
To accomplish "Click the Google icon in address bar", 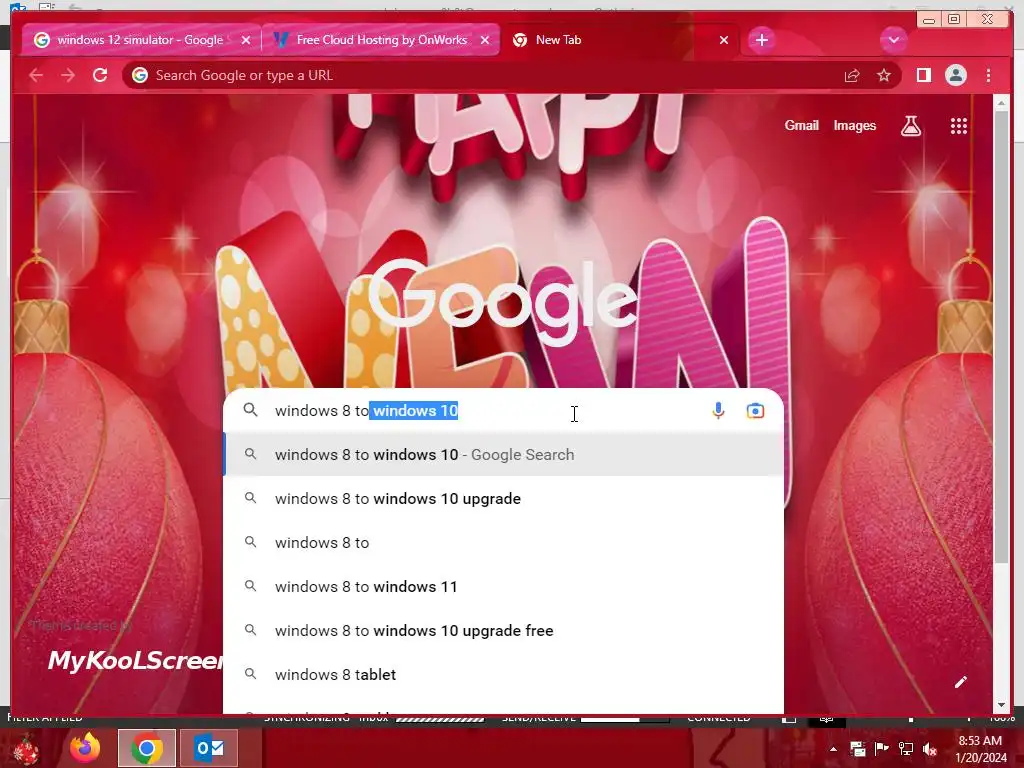I will tap(140, 76).
